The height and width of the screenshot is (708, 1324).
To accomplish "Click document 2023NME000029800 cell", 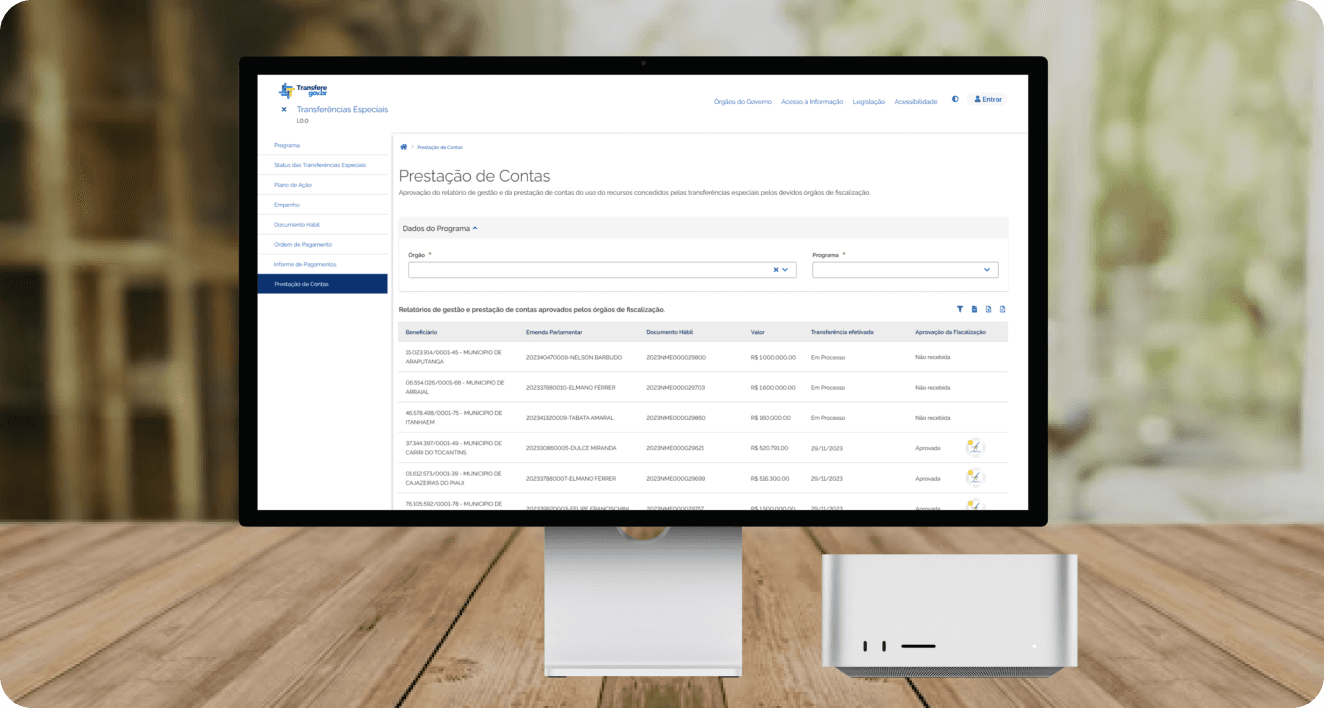I will click(x=676, y=357).
